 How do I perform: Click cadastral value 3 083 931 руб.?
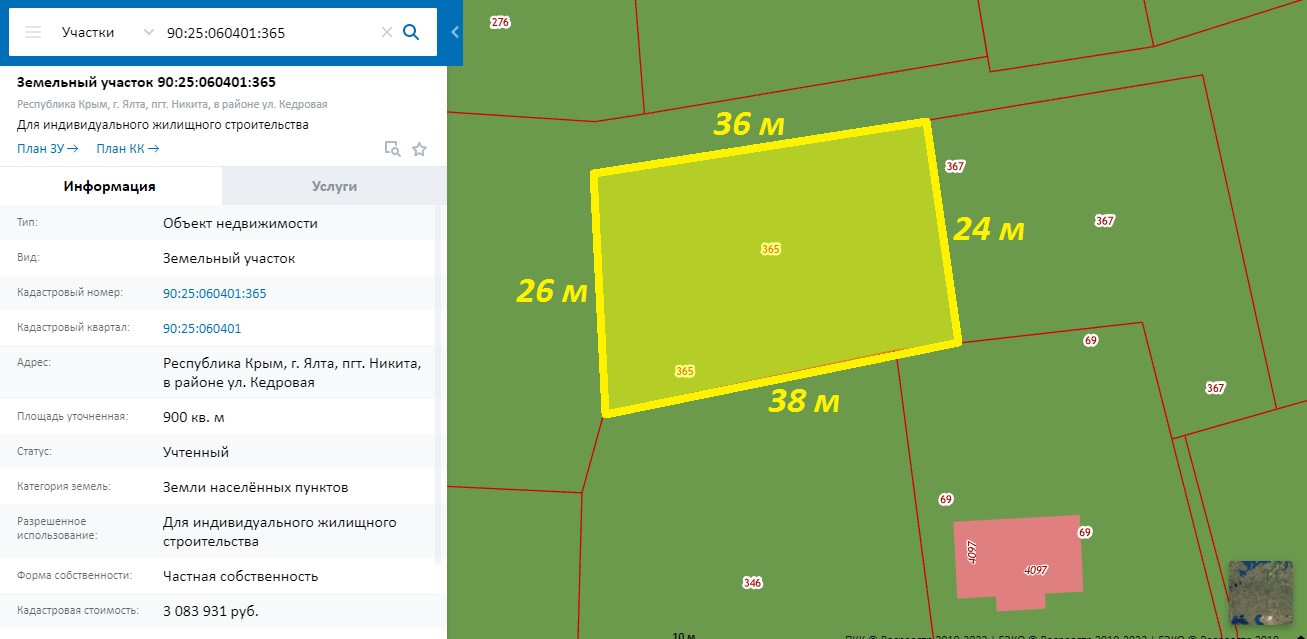click(211, 610)
